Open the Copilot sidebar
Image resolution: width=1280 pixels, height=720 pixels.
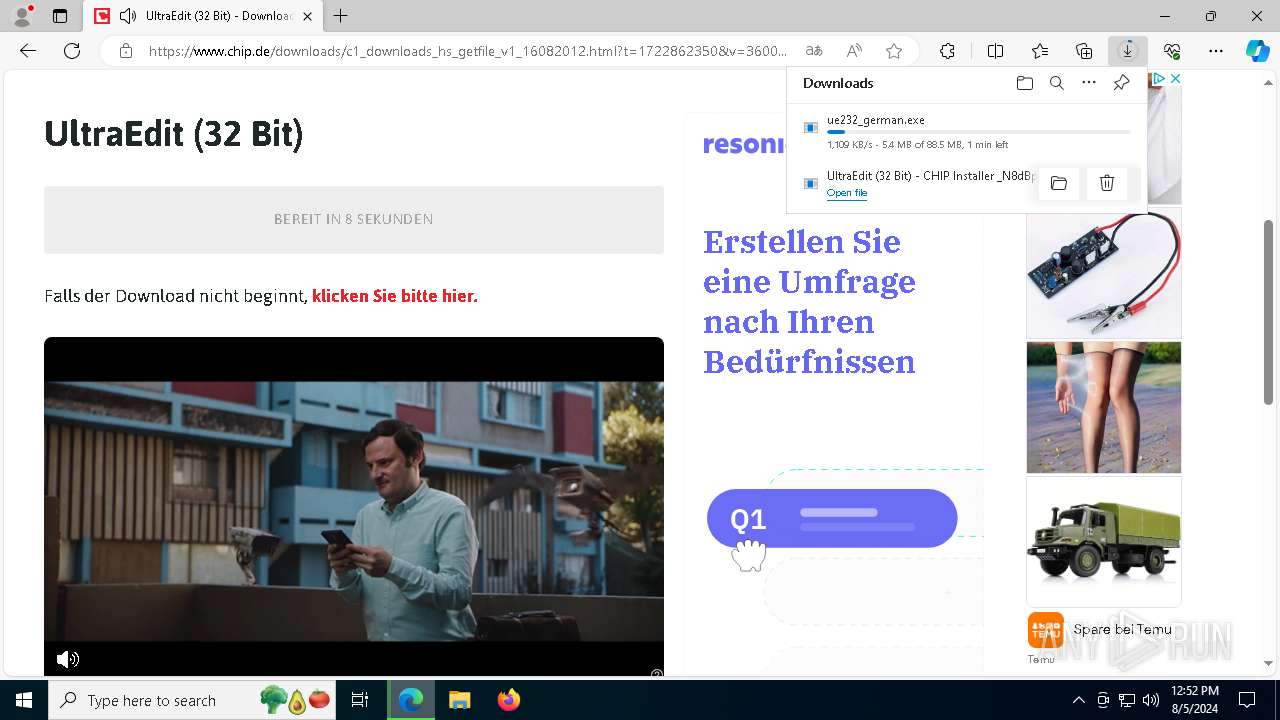1258,51
